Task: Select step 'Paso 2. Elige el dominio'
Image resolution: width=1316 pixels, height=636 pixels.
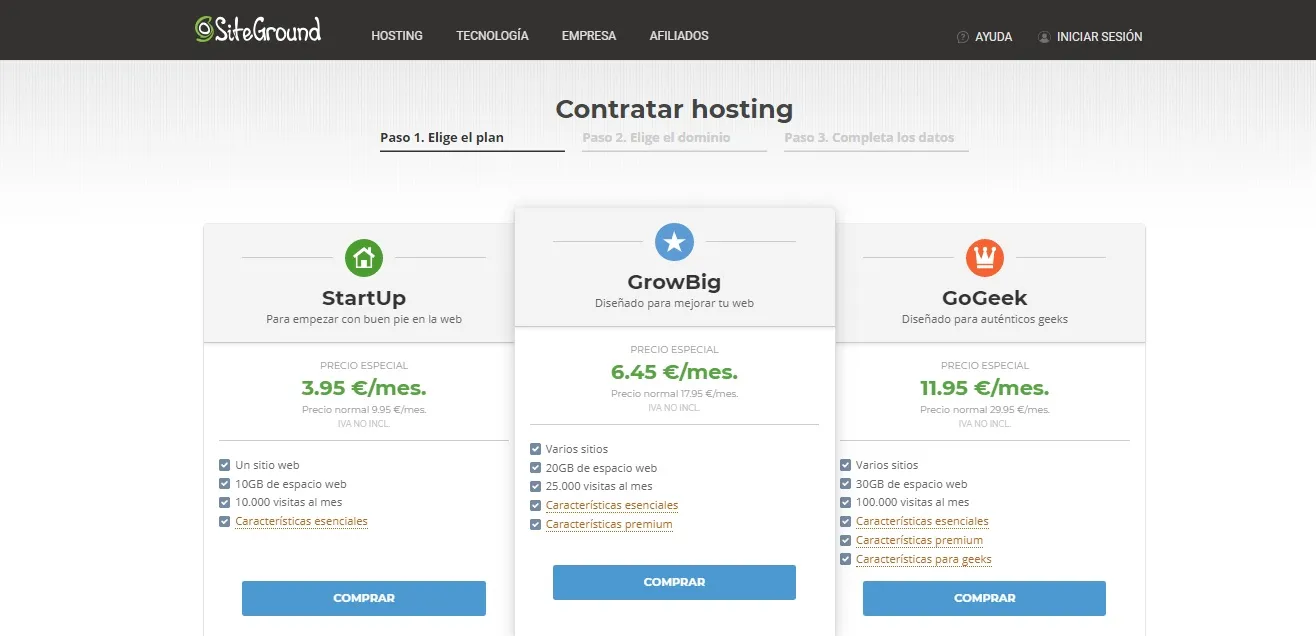Action: [656, 138]
